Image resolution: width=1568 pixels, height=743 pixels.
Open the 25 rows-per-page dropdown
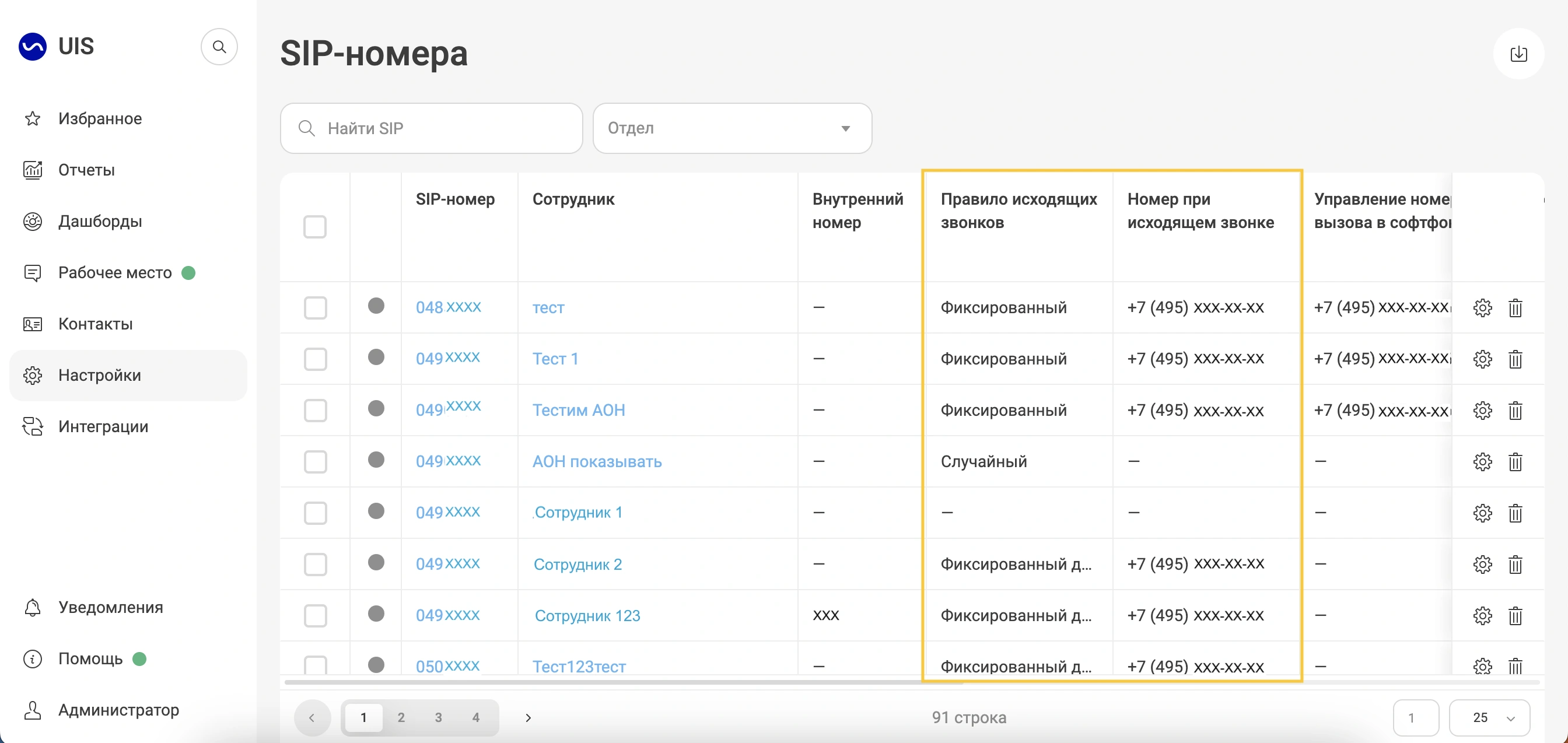(1489, 717)
